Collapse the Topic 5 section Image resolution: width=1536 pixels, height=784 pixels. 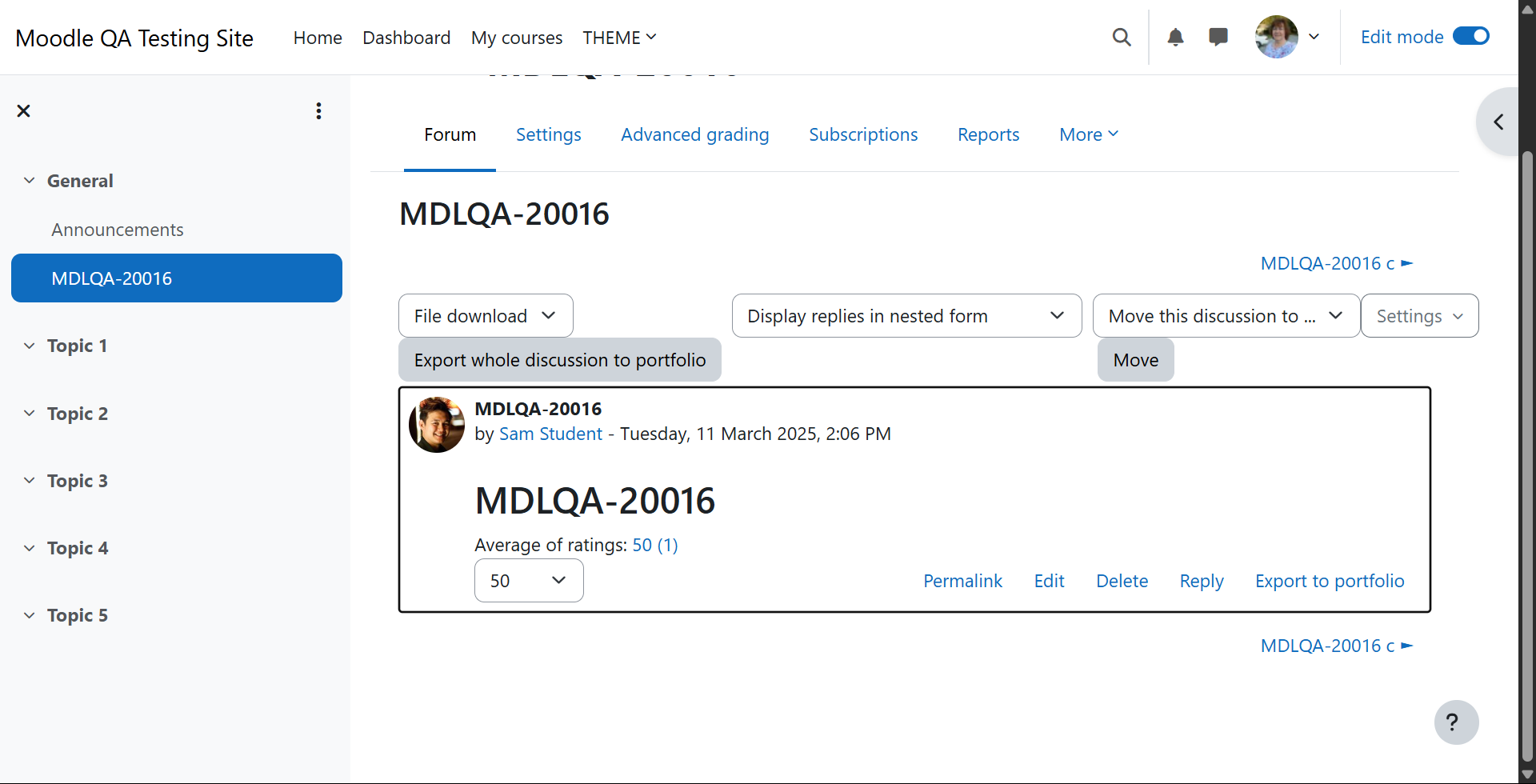click(x=30, y=615)
